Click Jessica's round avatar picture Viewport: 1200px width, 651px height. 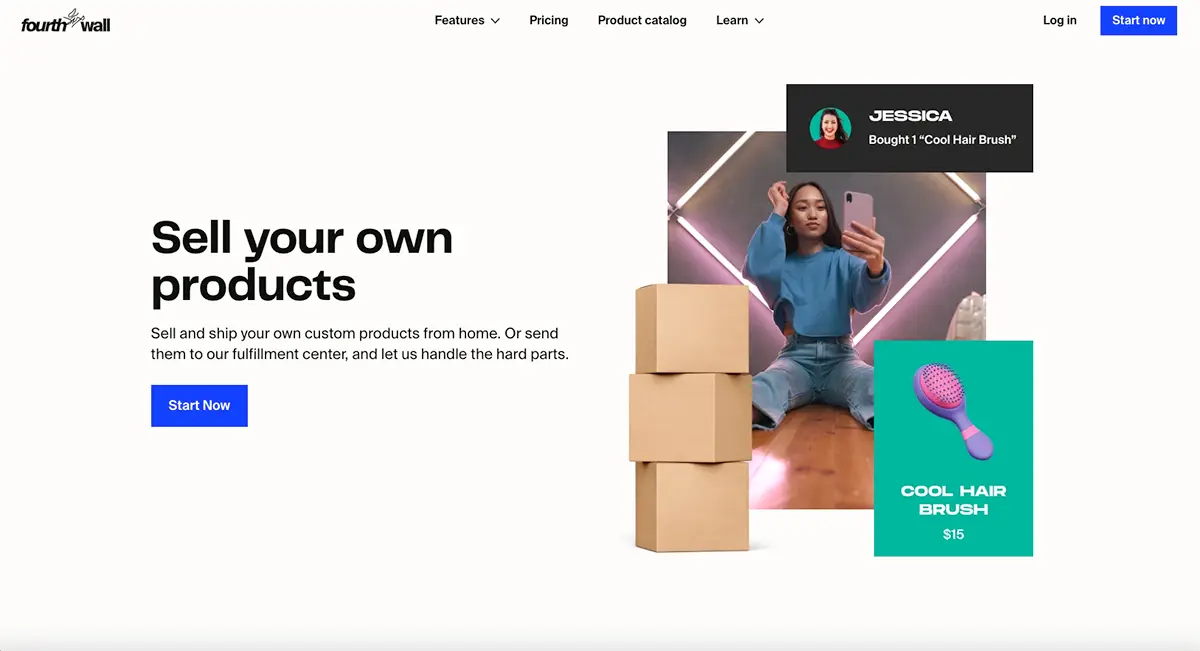coord(830,128)
